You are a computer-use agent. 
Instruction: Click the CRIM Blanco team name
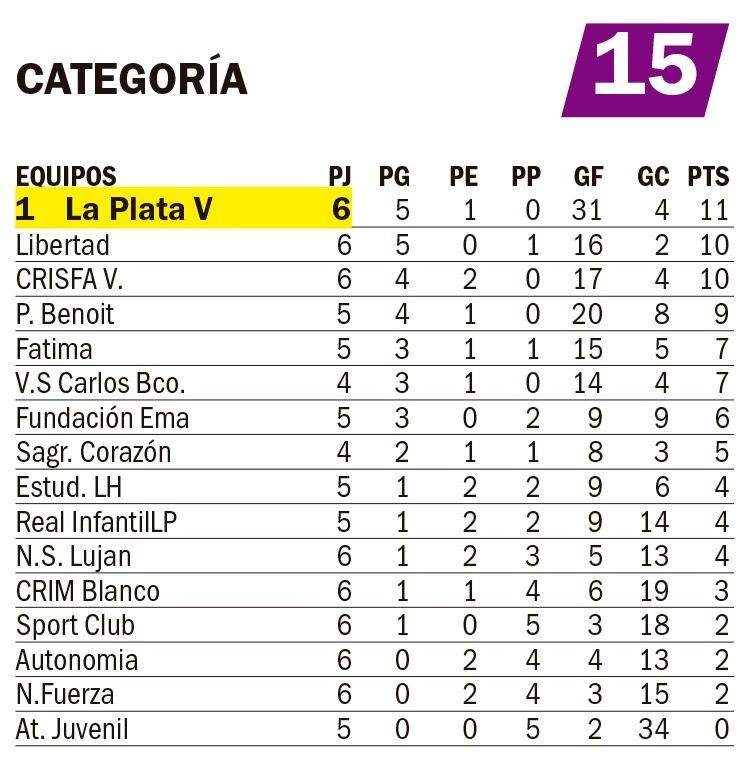coord(88,591)
